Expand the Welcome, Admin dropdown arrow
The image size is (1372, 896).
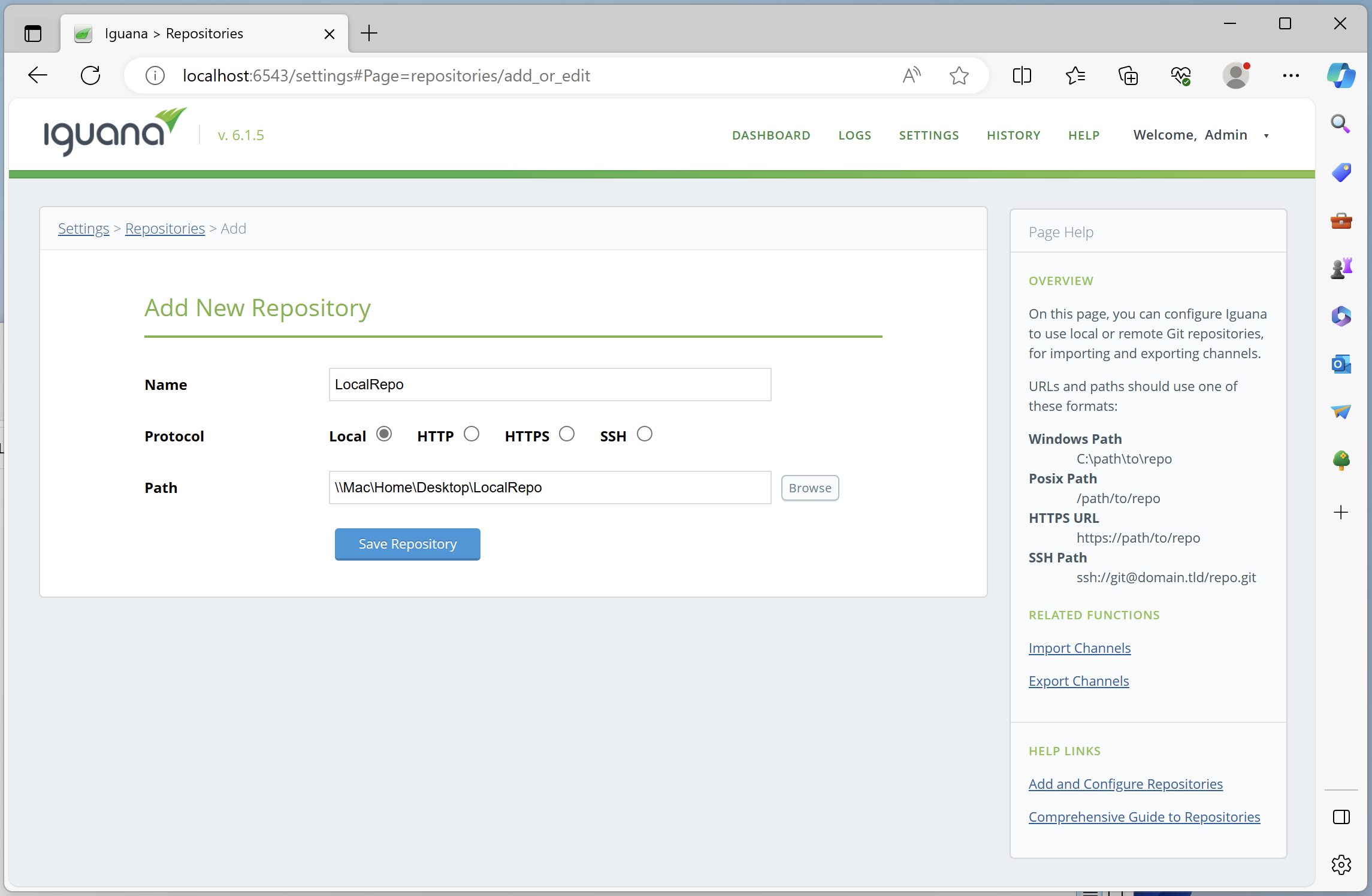pos(1266,136)
